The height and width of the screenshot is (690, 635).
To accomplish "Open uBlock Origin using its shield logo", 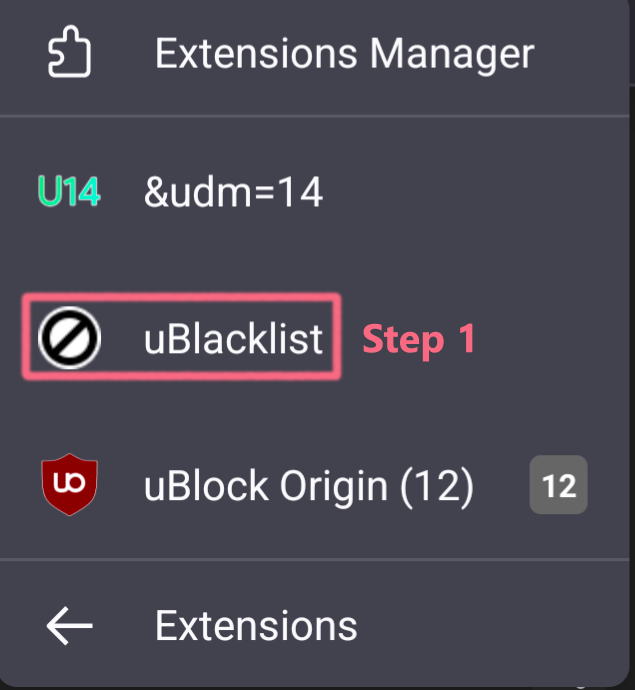I will tap(69, 486).
